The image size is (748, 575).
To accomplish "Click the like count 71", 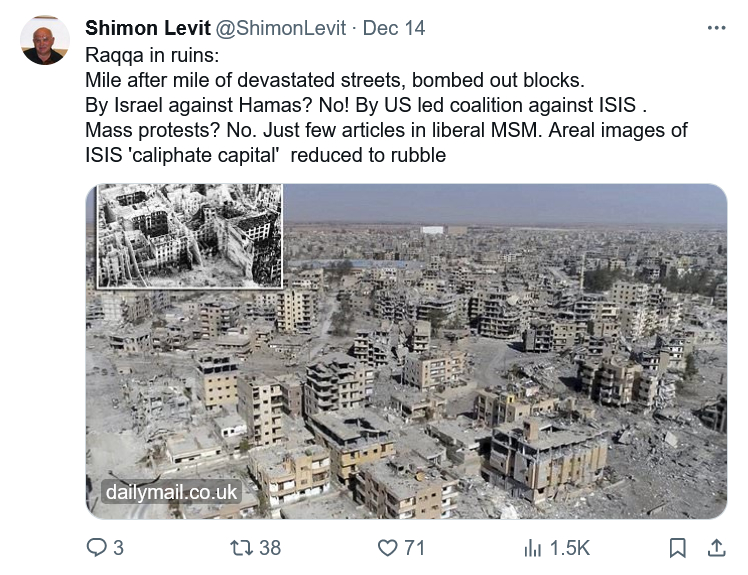I will pos(414,547).
